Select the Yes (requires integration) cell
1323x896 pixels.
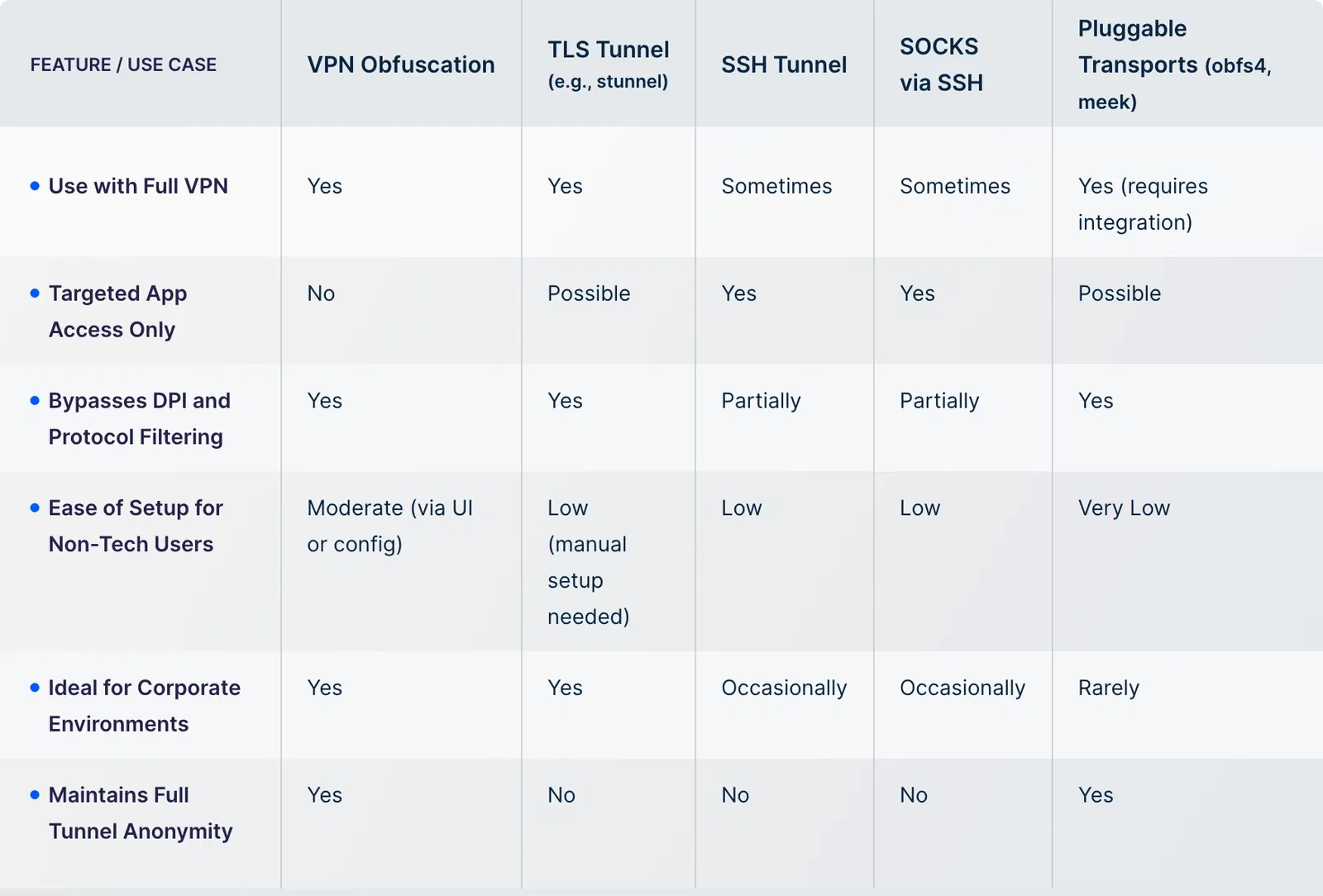click(1143, 204)
